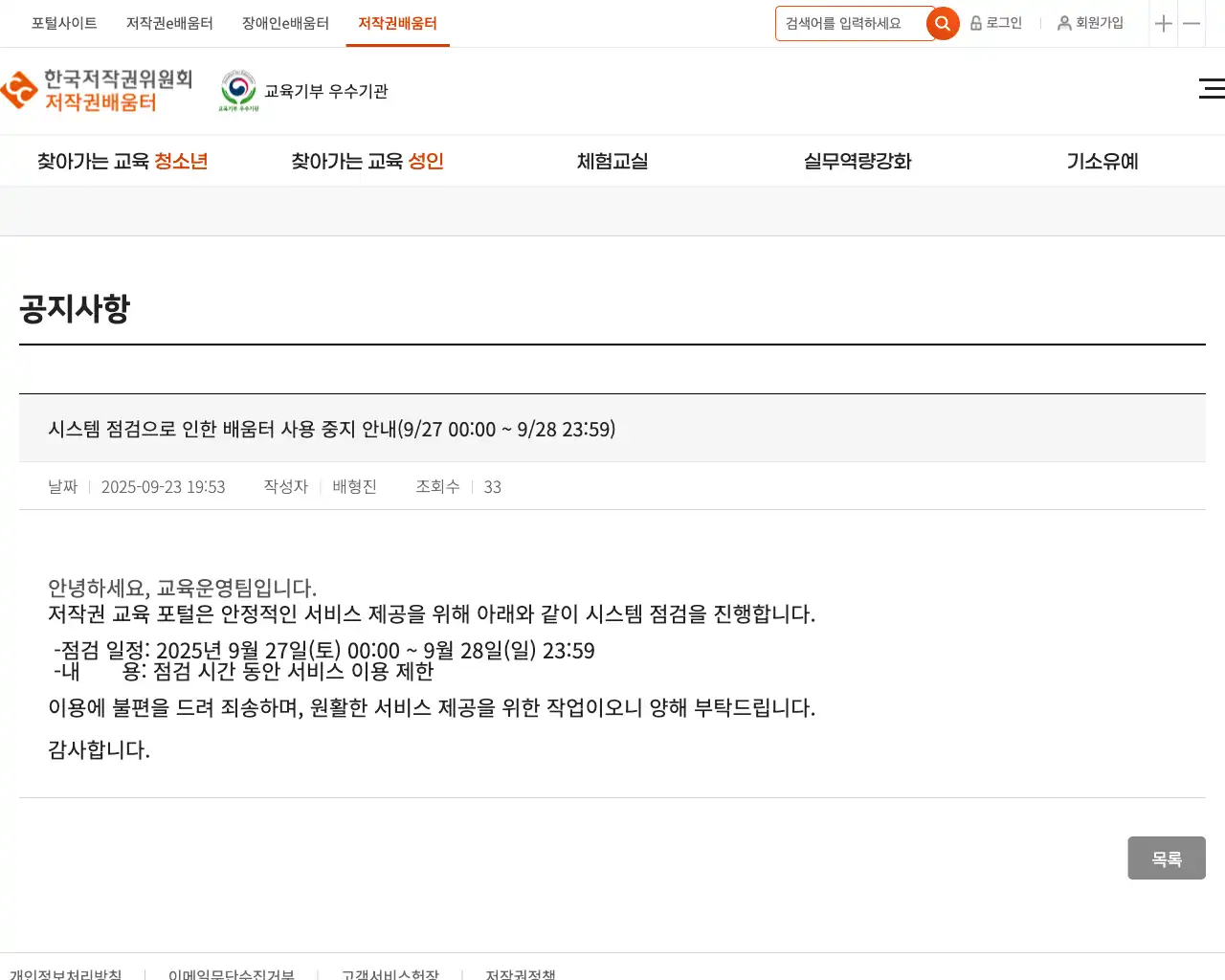This screenshot has height=980, width=1225.
Task: Select the active 저작권배움터 tab
Action: coord(397,23)
